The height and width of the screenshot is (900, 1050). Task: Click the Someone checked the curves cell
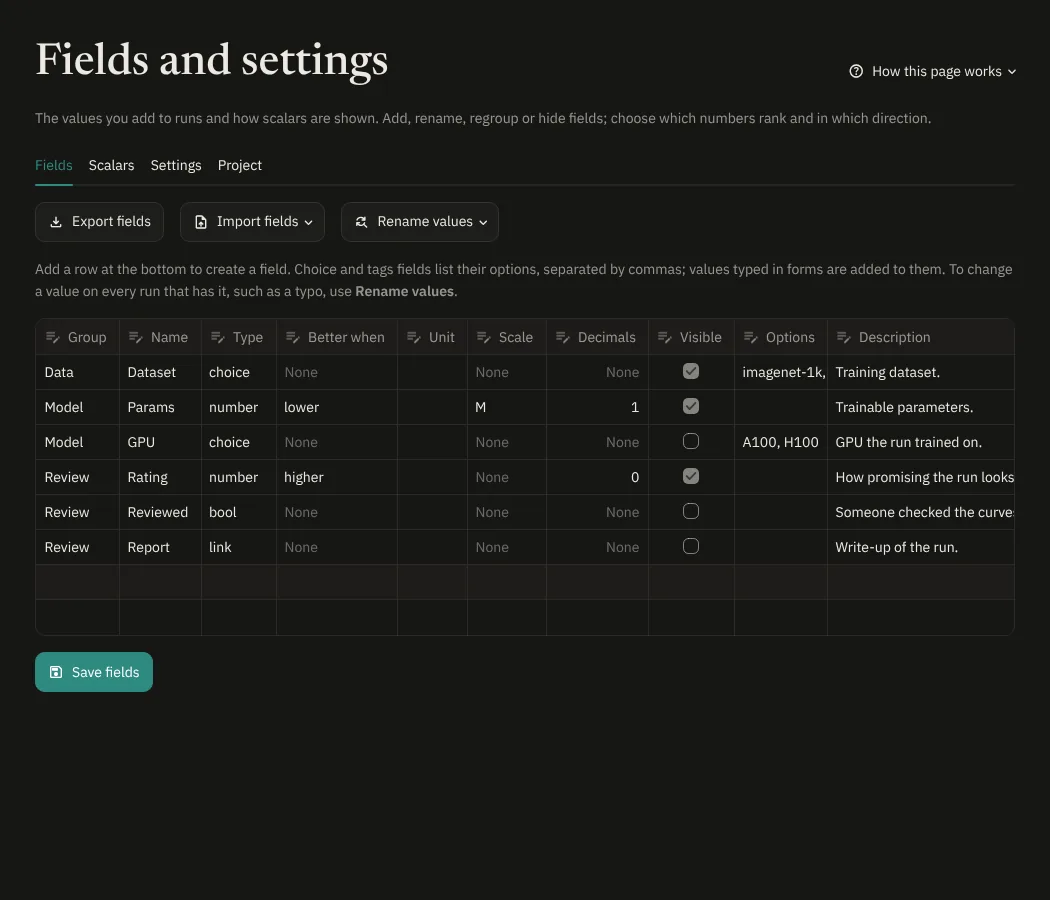click(921, 512)
